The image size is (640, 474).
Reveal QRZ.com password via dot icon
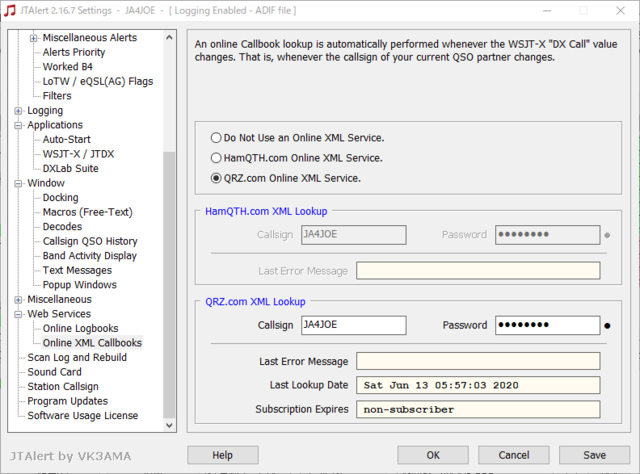point(607,326)
